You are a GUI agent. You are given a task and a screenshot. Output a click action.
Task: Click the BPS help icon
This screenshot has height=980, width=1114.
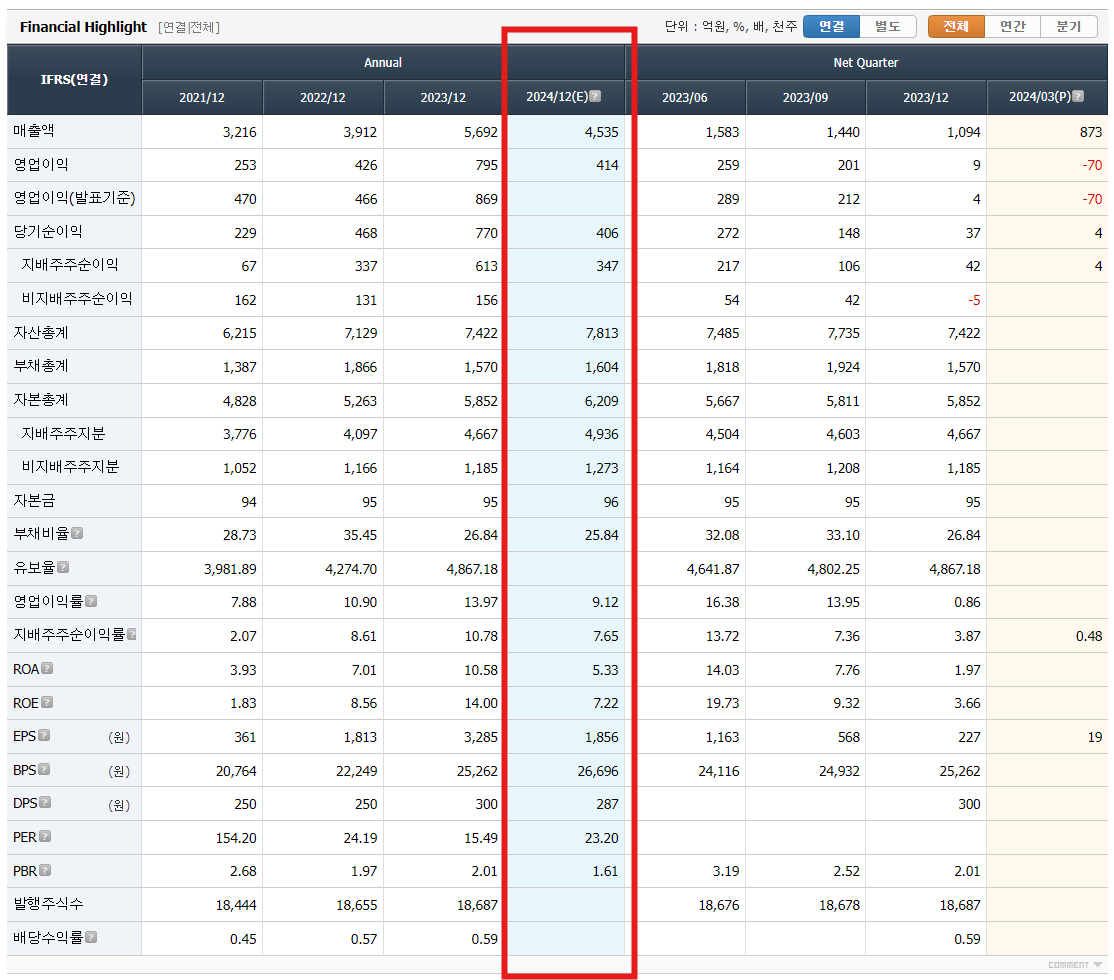pyautogui.click(x=44, y=769)
